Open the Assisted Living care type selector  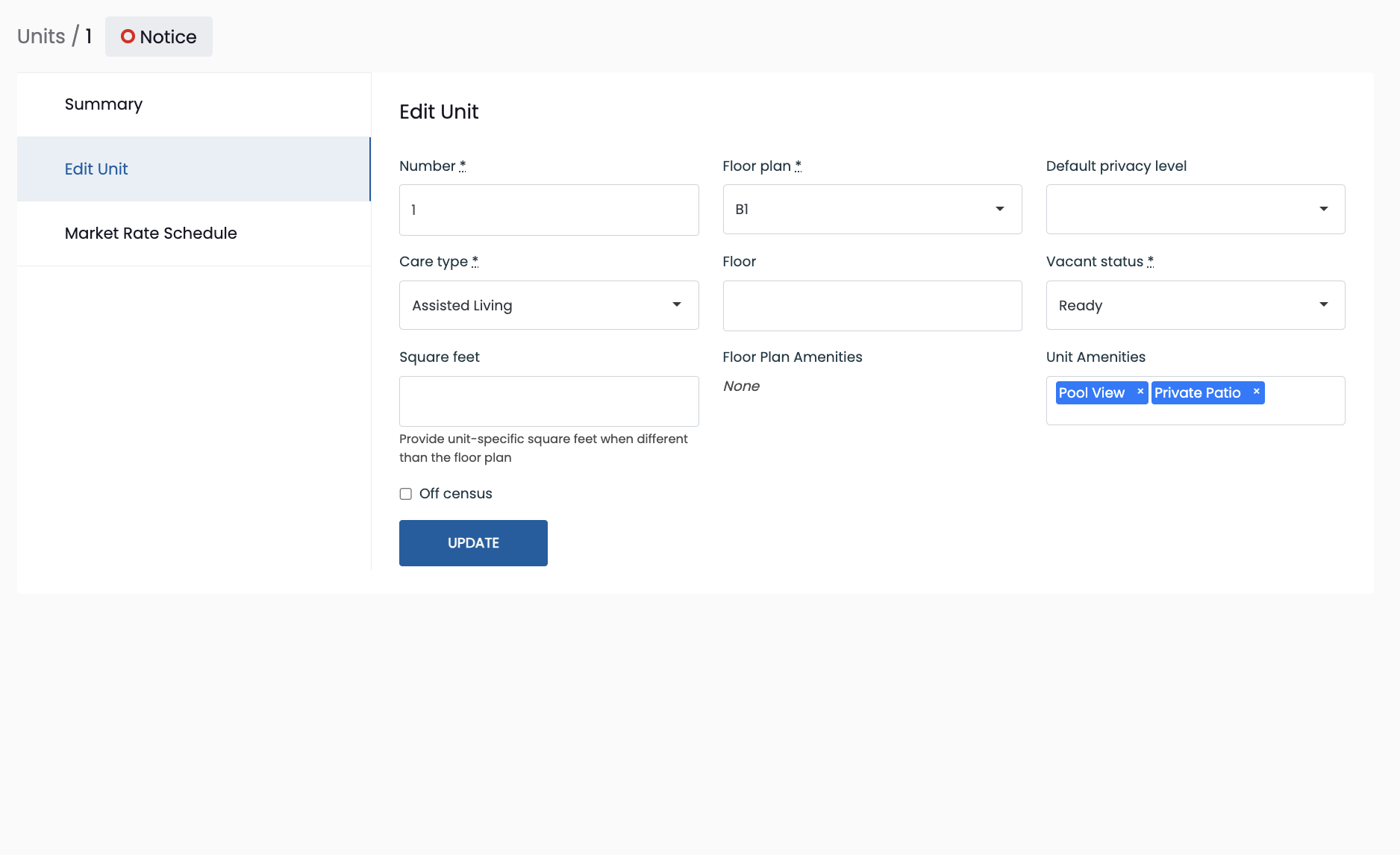pyautogui.click(x=549, y=305)
